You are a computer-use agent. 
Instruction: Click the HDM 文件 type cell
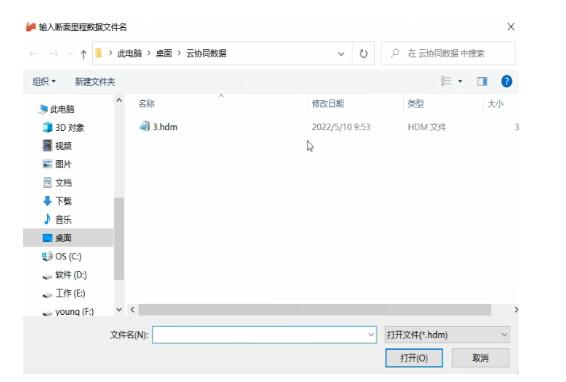point(427,127)
